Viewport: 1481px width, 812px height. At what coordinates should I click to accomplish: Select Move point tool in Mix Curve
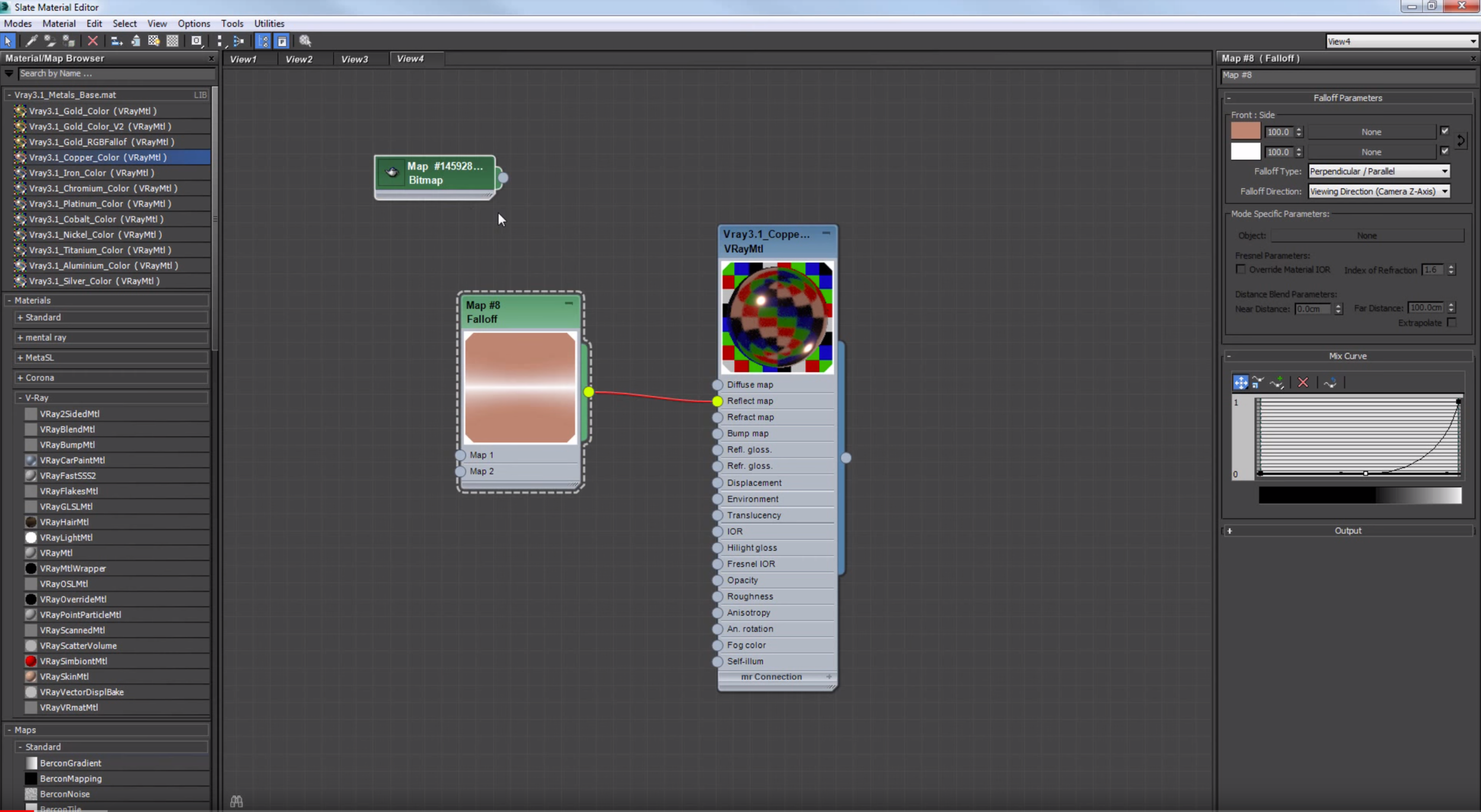[x=1240, y=383]
